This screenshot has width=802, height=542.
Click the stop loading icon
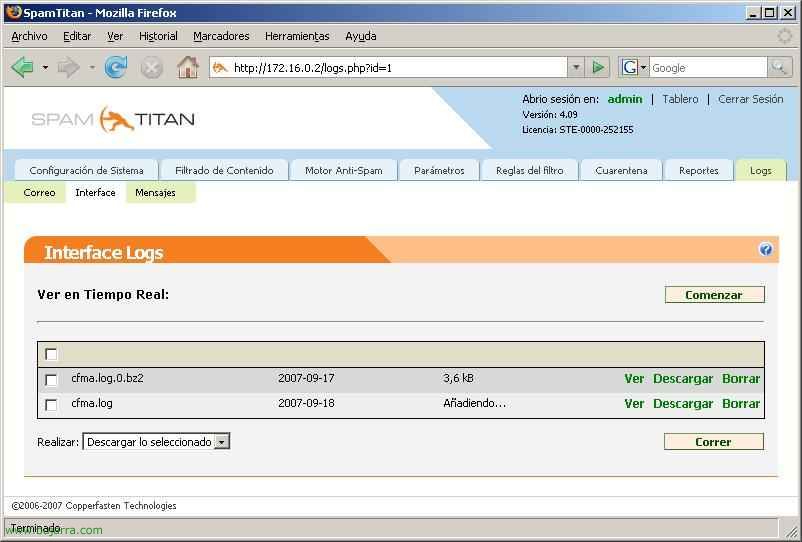[151, 67]
